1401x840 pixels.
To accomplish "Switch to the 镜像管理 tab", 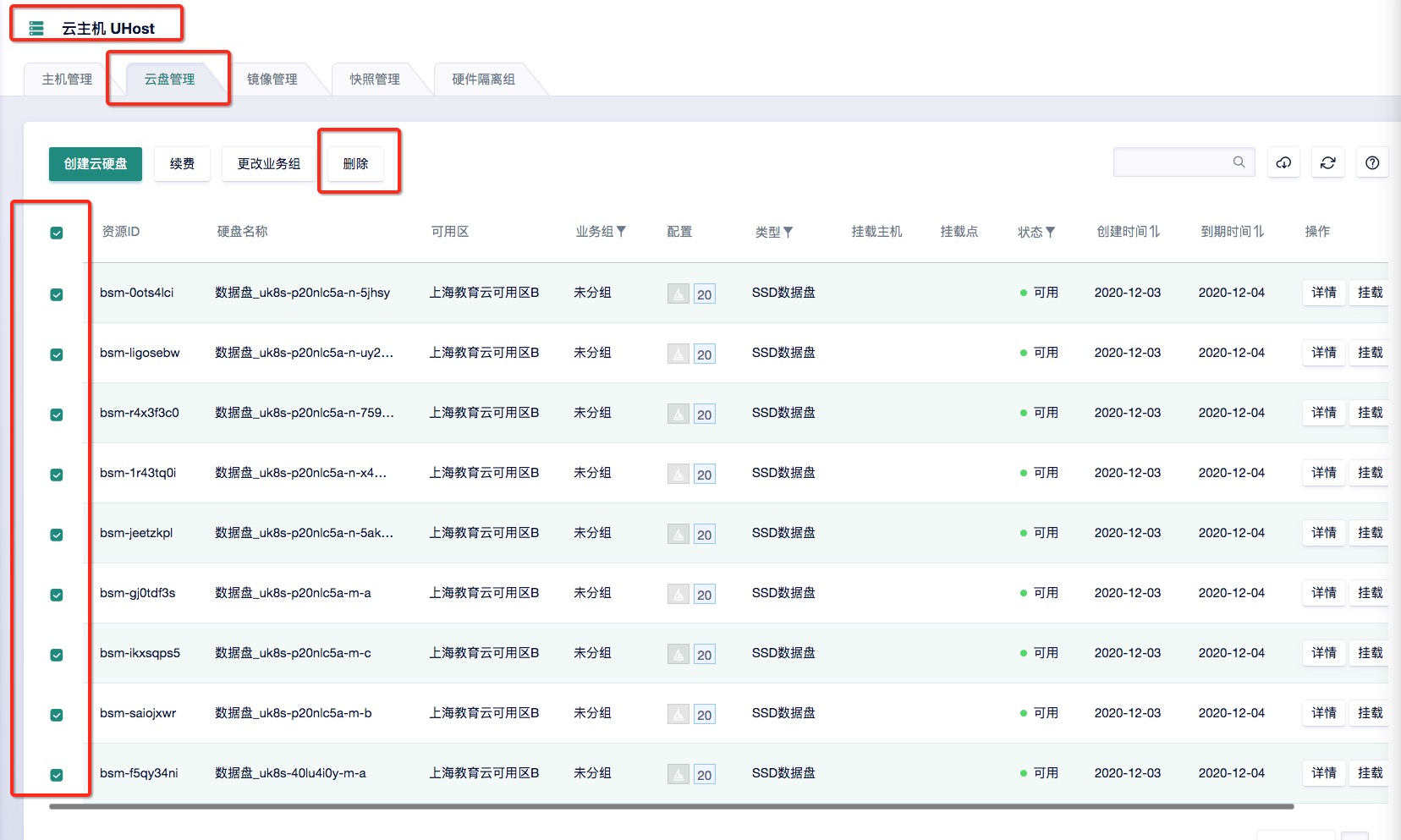I will pyautogui.click(x=272, y=79).
